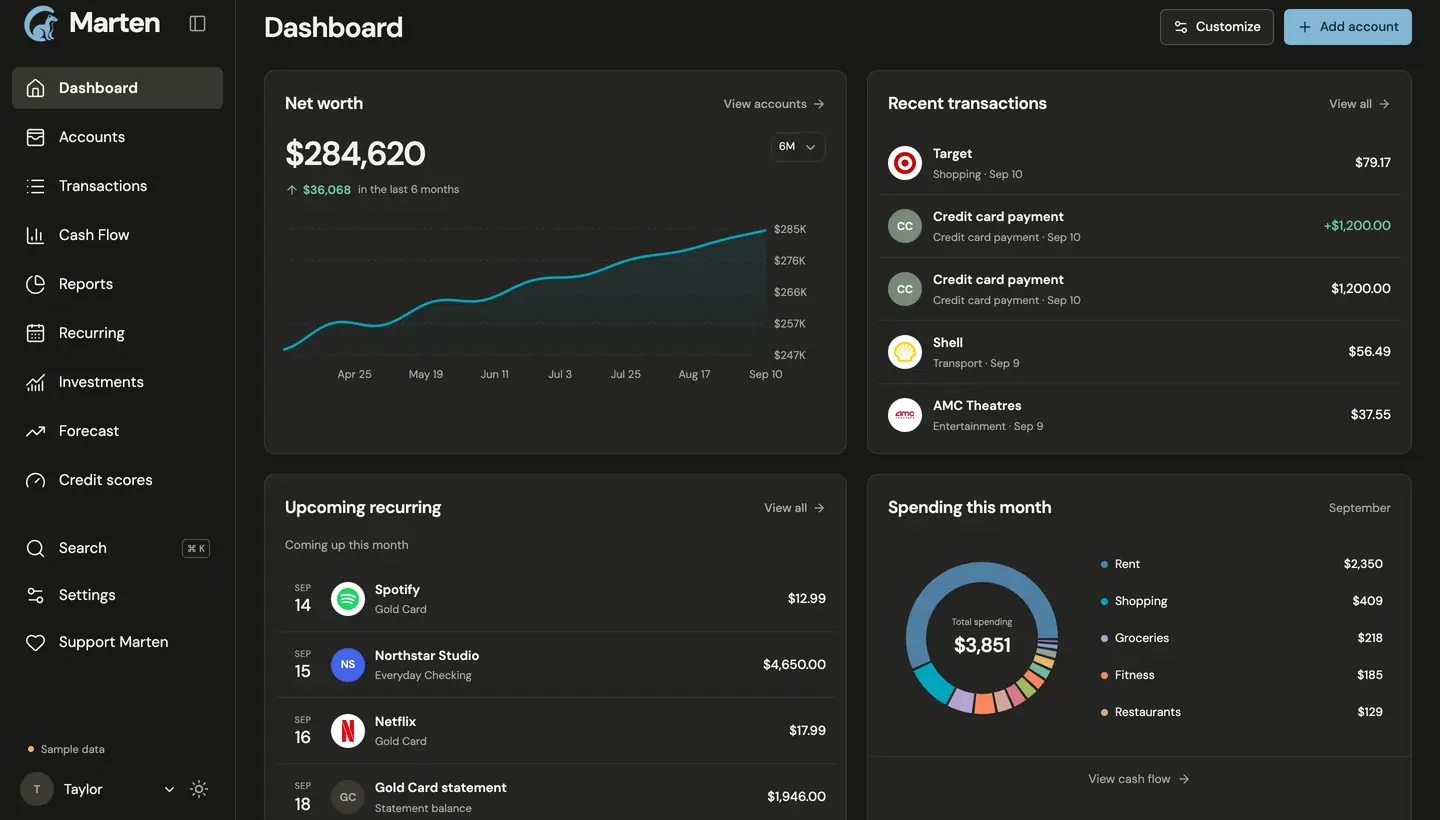1440x820 pixels.
Task: Open the Reports section
Action: 117,284
